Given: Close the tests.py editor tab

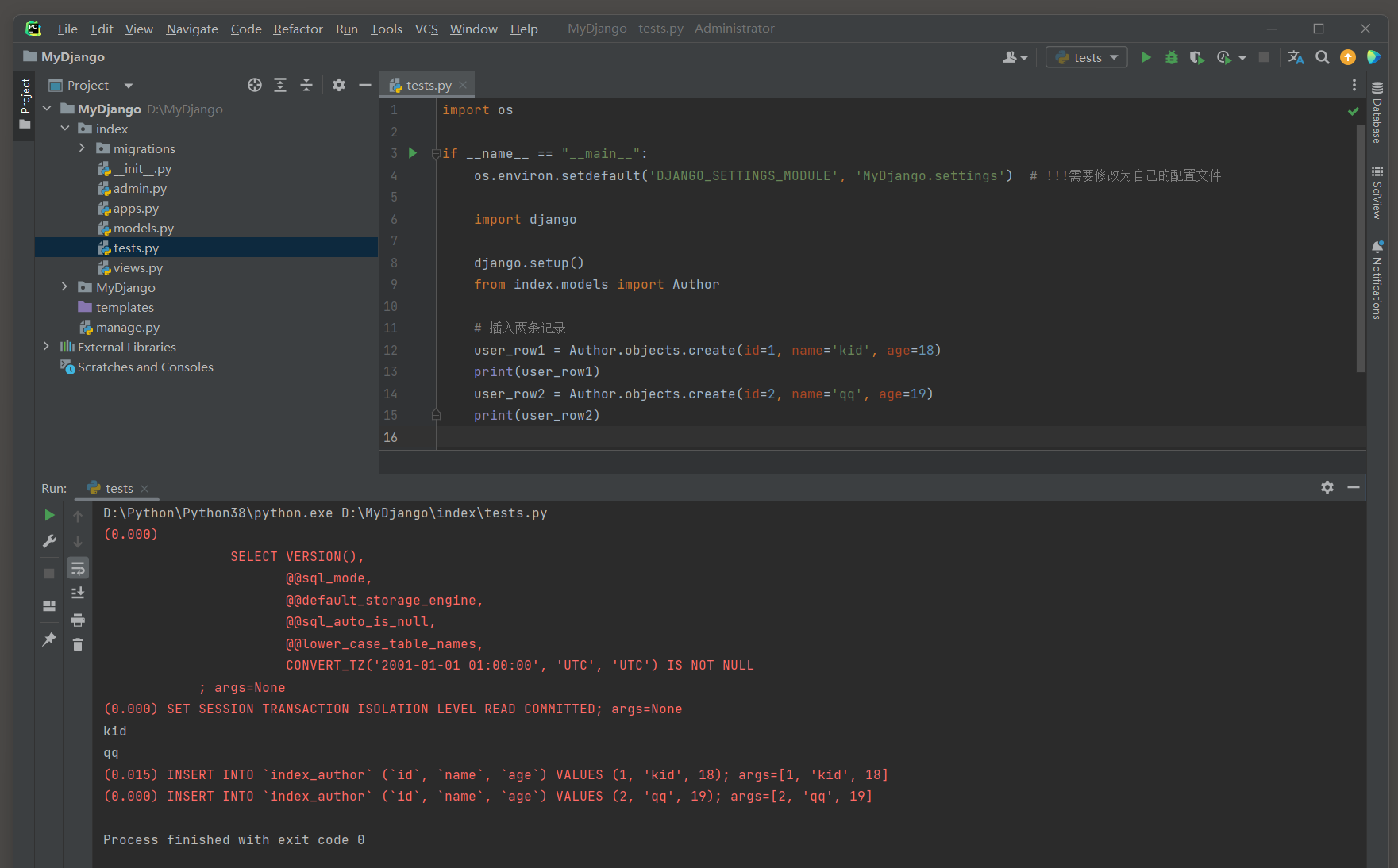Looking at the screenshot, I should point(463,85).
